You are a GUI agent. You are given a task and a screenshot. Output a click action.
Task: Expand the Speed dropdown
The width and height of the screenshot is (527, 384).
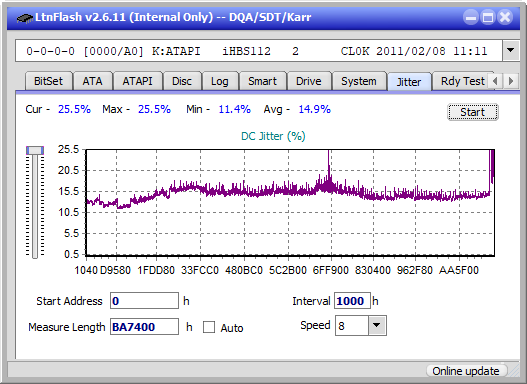(377, 325)
